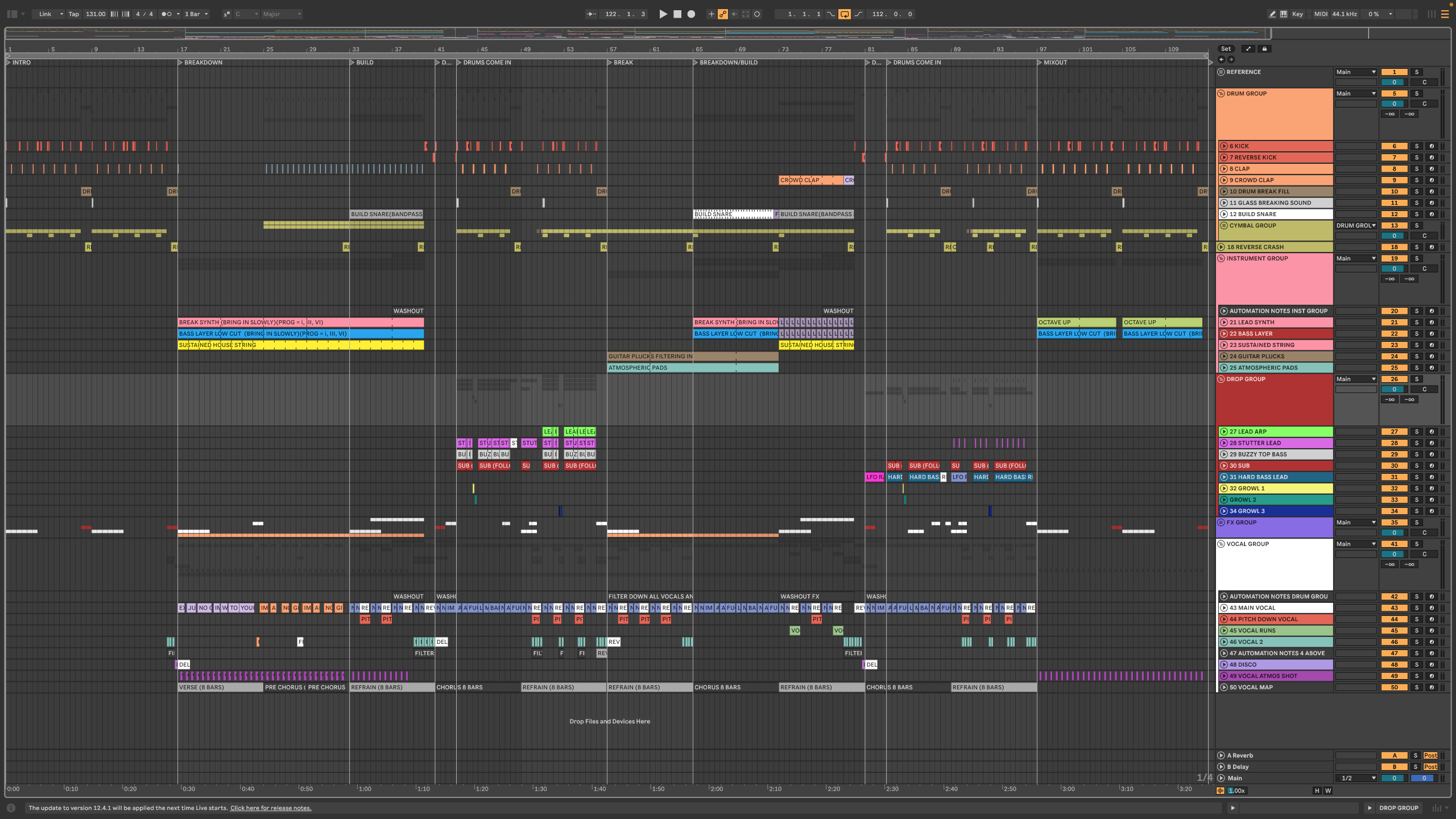Viewport: 1456px width, 819px height.
Task: Click the status bar info icon
Action: [x=11, y=808]
